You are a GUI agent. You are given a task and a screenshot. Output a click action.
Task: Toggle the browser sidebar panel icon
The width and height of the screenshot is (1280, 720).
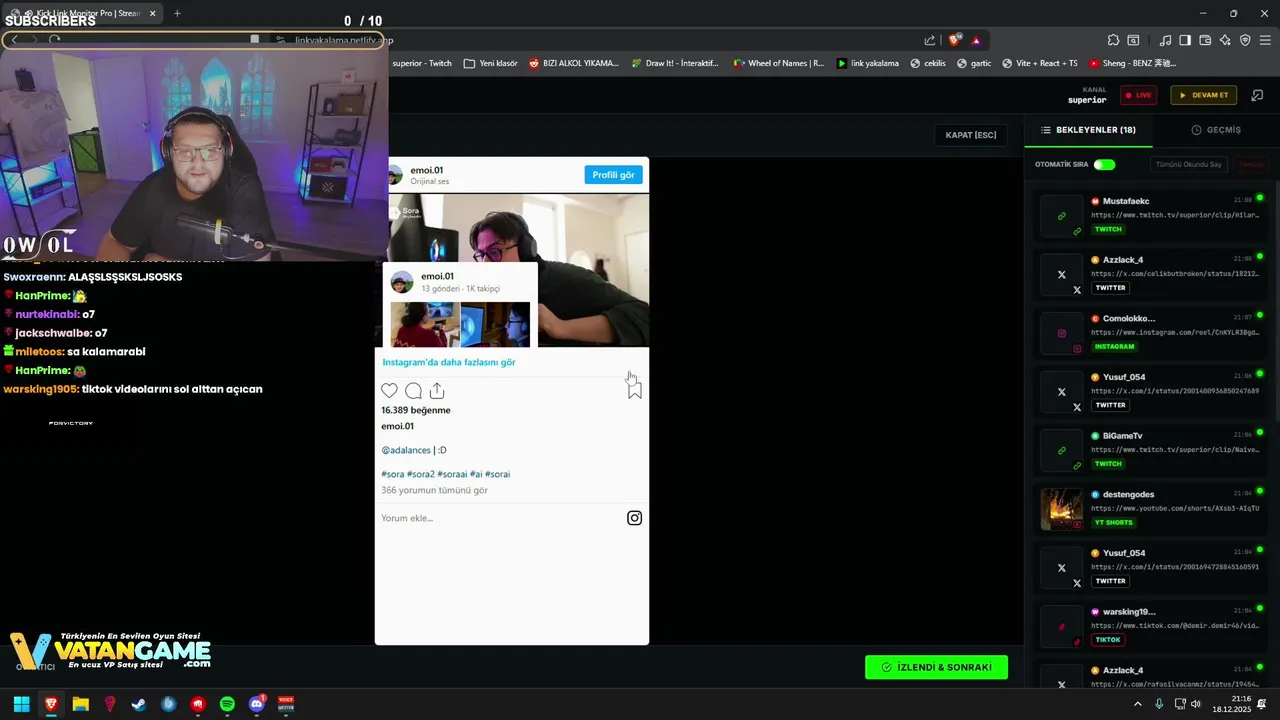(x=1185, y=40)
